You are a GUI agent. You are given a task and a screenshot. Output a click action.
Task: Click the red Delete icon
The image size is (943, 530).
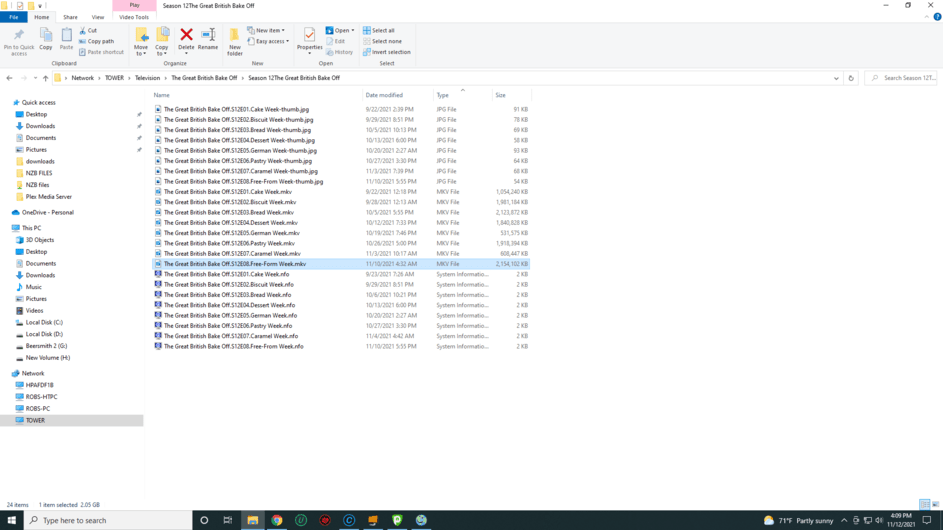tap(186, 35)
